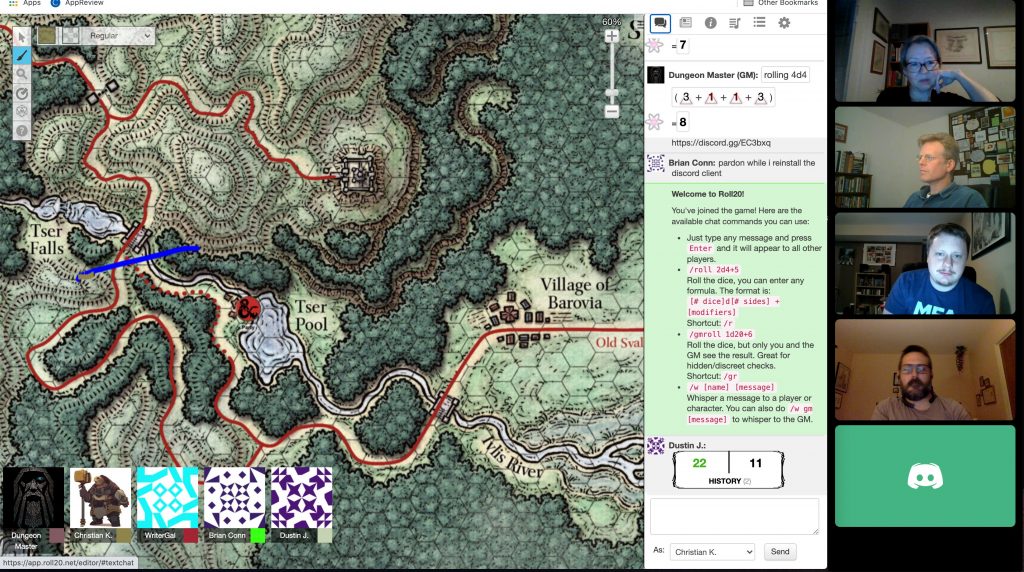Select the arrow Select tool

22,37
